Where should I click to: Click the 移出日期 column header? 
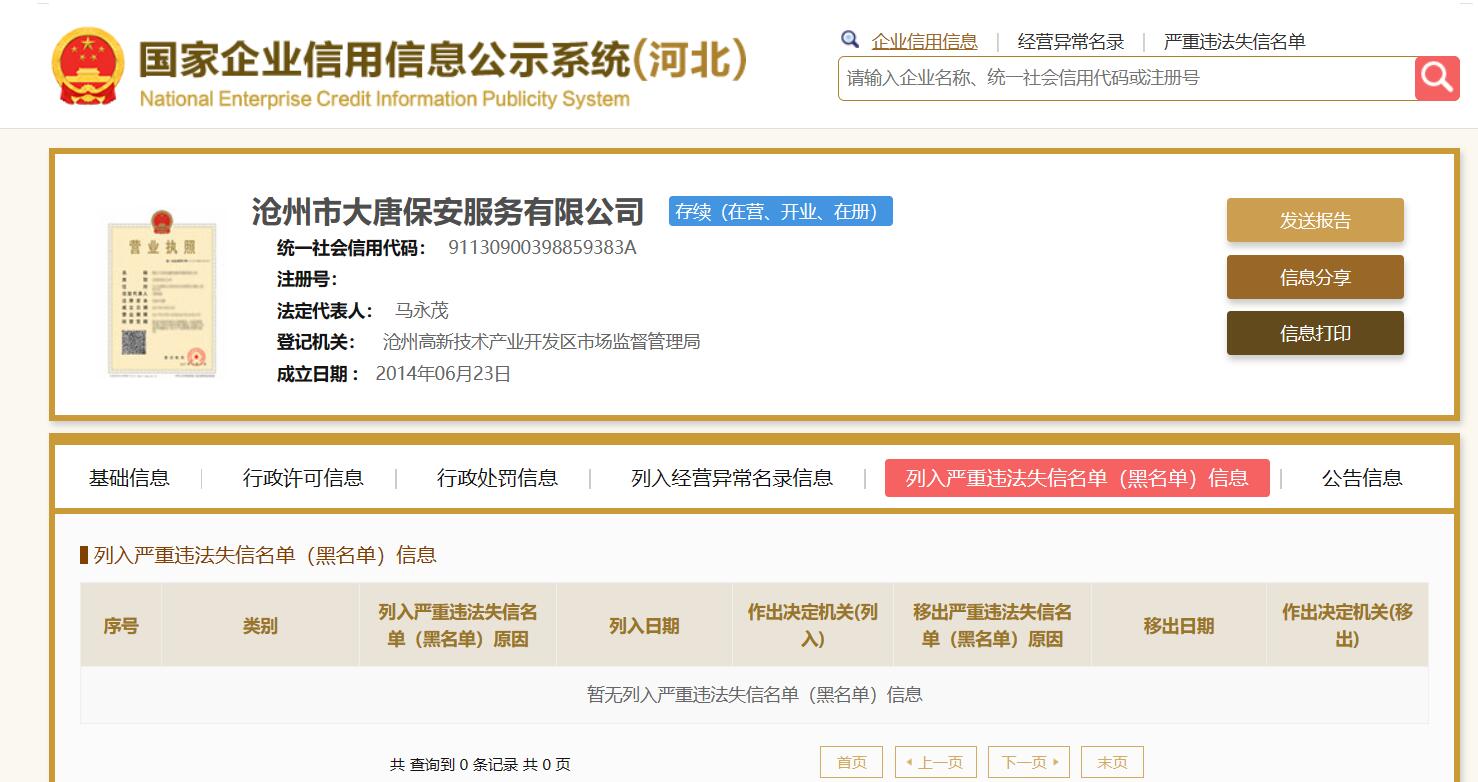click(1179, 626)
